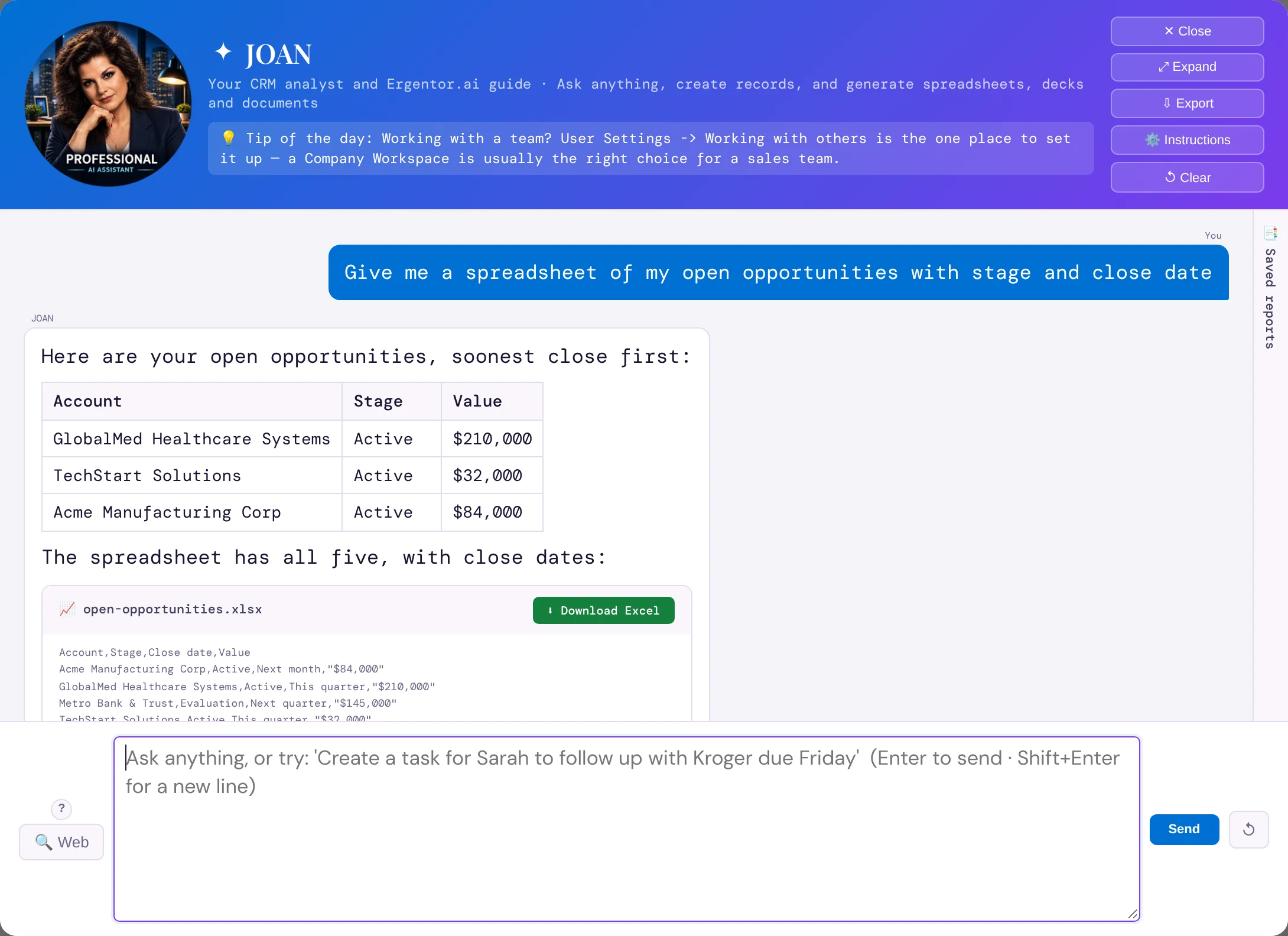Click the open-opportunities.xlsx chart icon
1288x936 pixels.
(67, 609)
